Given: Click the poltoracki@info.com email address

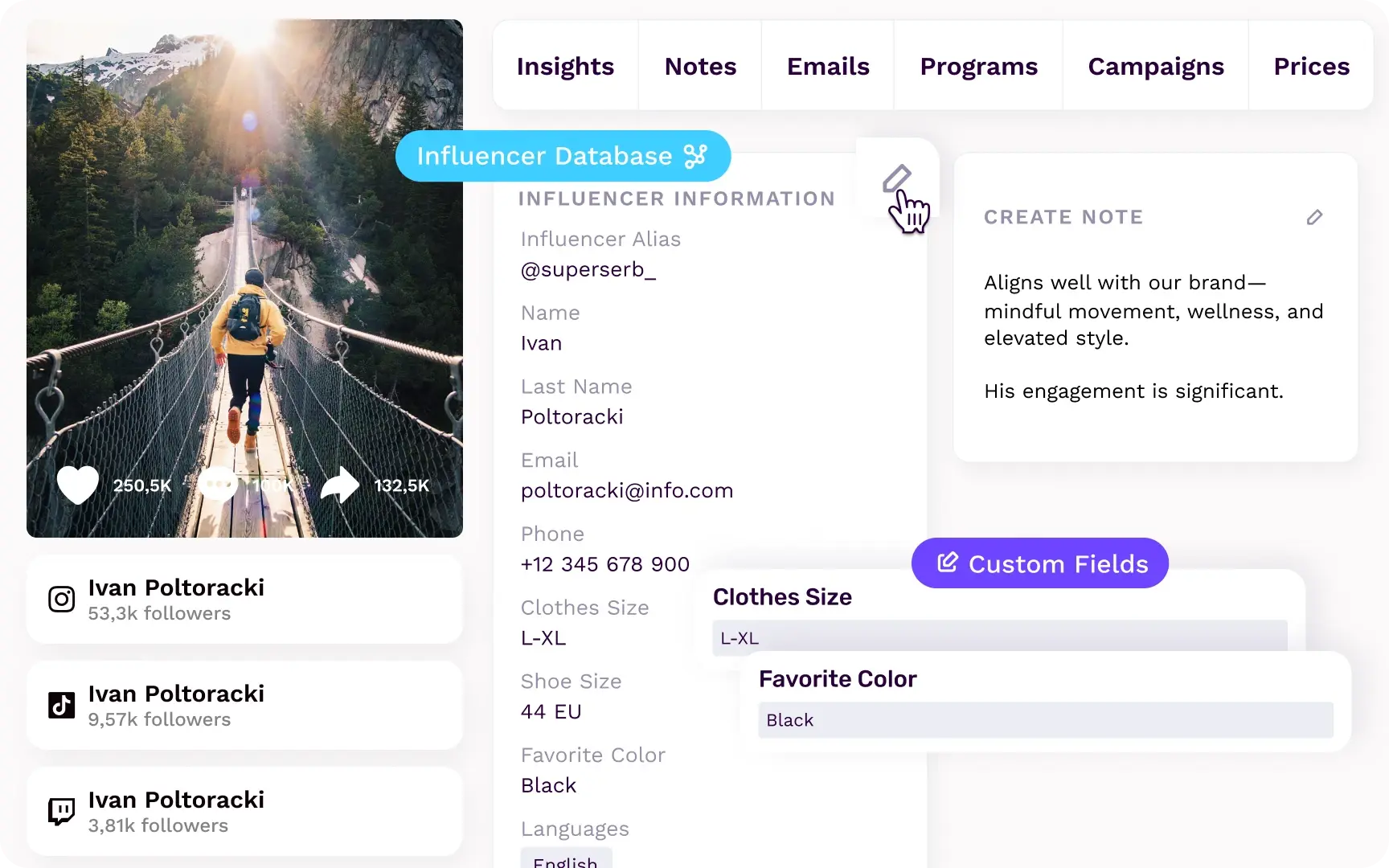Looking at the screenshot, I should pos(627,490).
